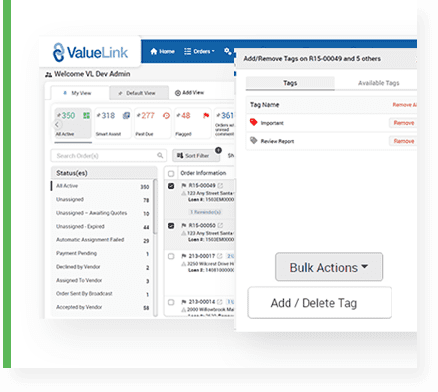438x392 pixels.
Task: Click the Flagged red flag icon
Action: 206,115
